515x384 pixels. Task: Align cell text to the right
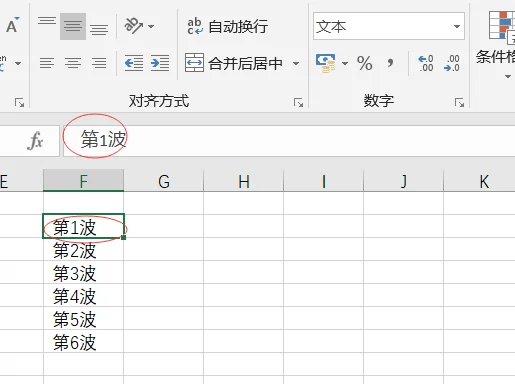[99, 63]
